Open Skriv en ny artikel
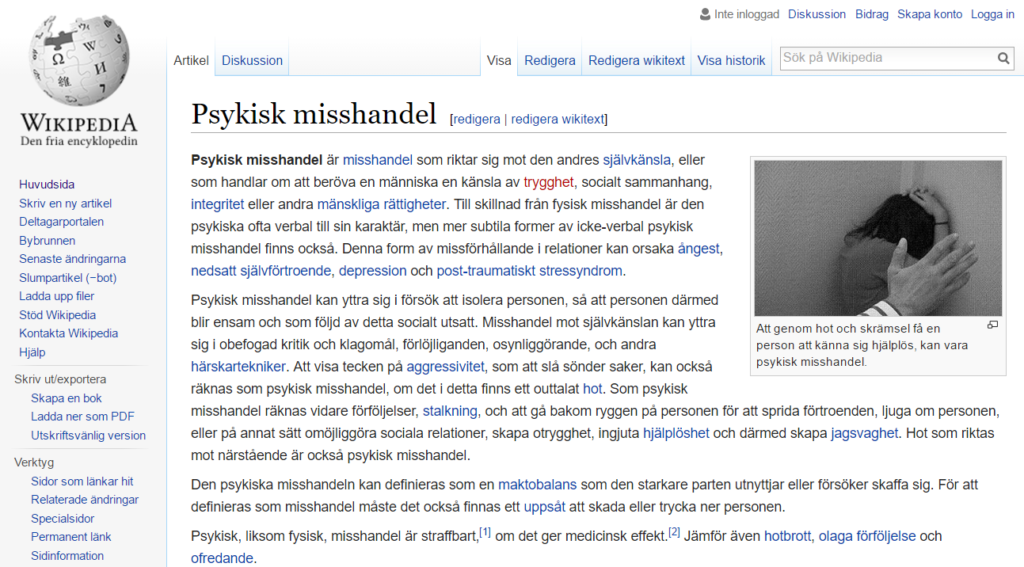1024x567 pixels. click(x=65, y=203)
